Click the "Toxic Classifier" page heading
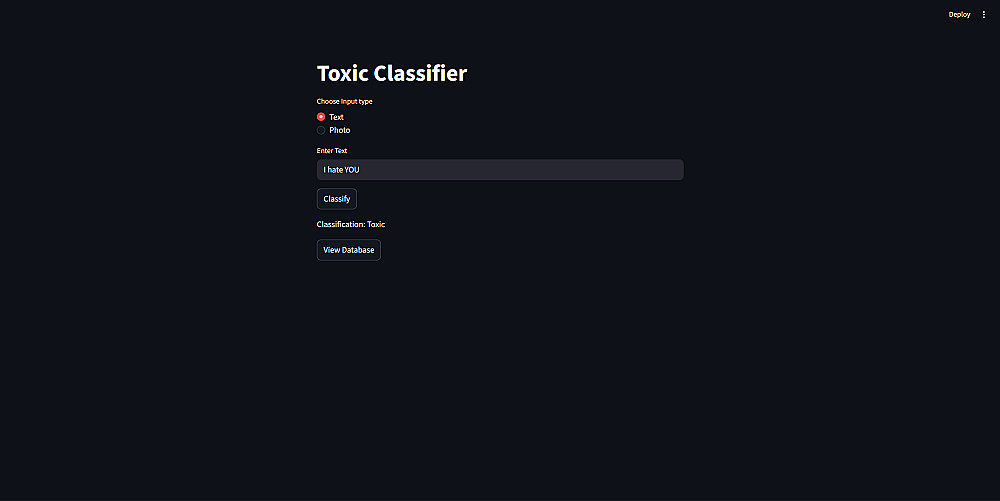The height and width of the screenshot is (501, 1000). pyautogui.click(x=391, y=73)
